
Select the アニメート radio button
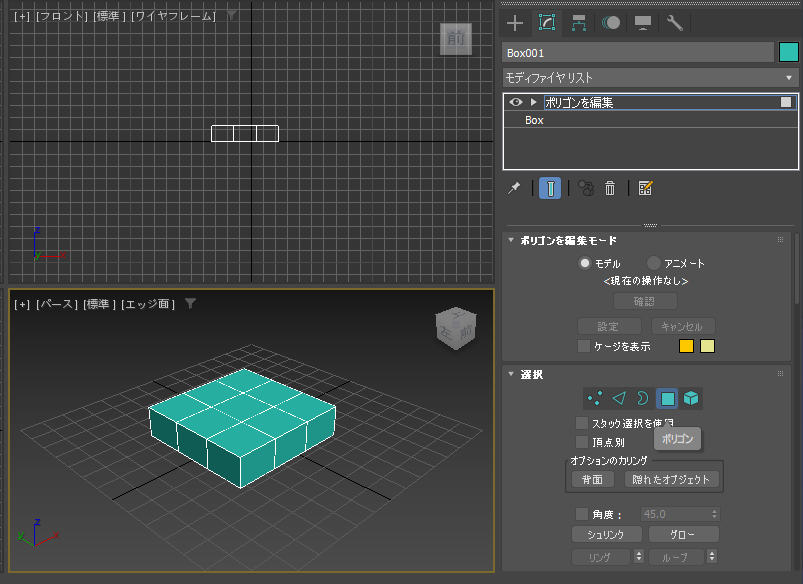click(x=653, y=263)
